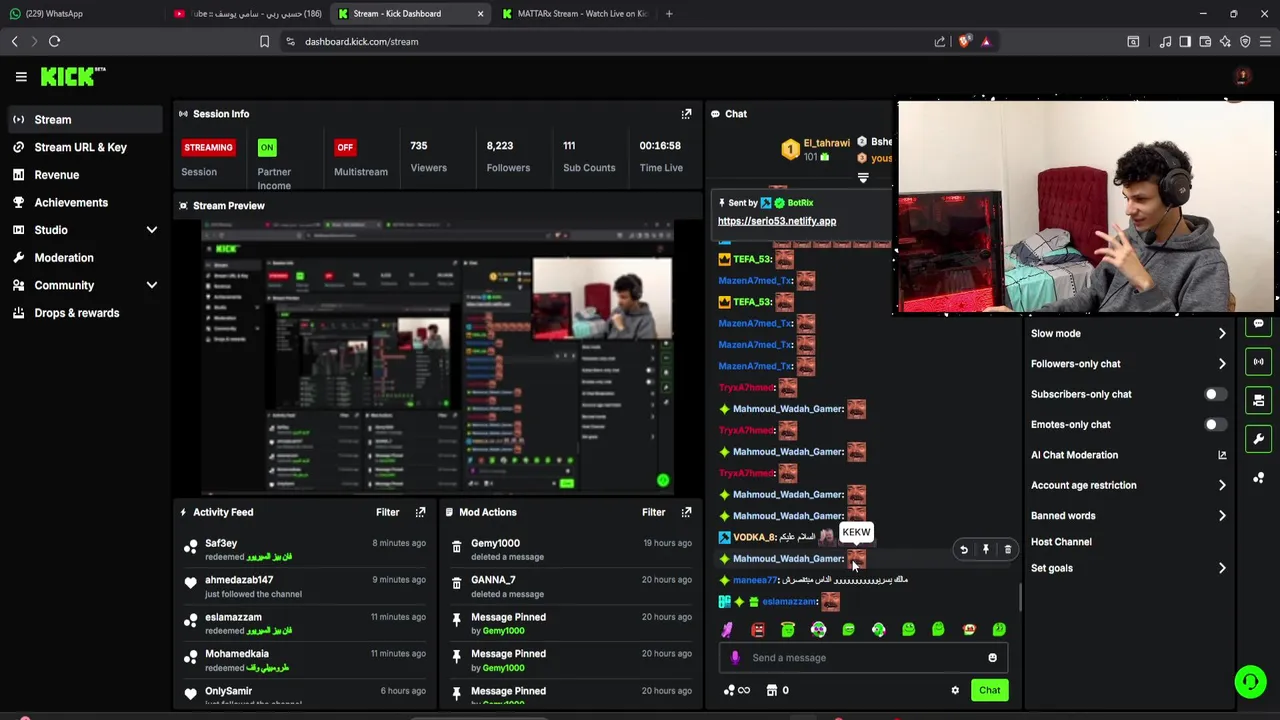Viewport: 1280px width, 720px height.
Task: Click the green ready indicator in Stream Preview
Action: point(662,481)
